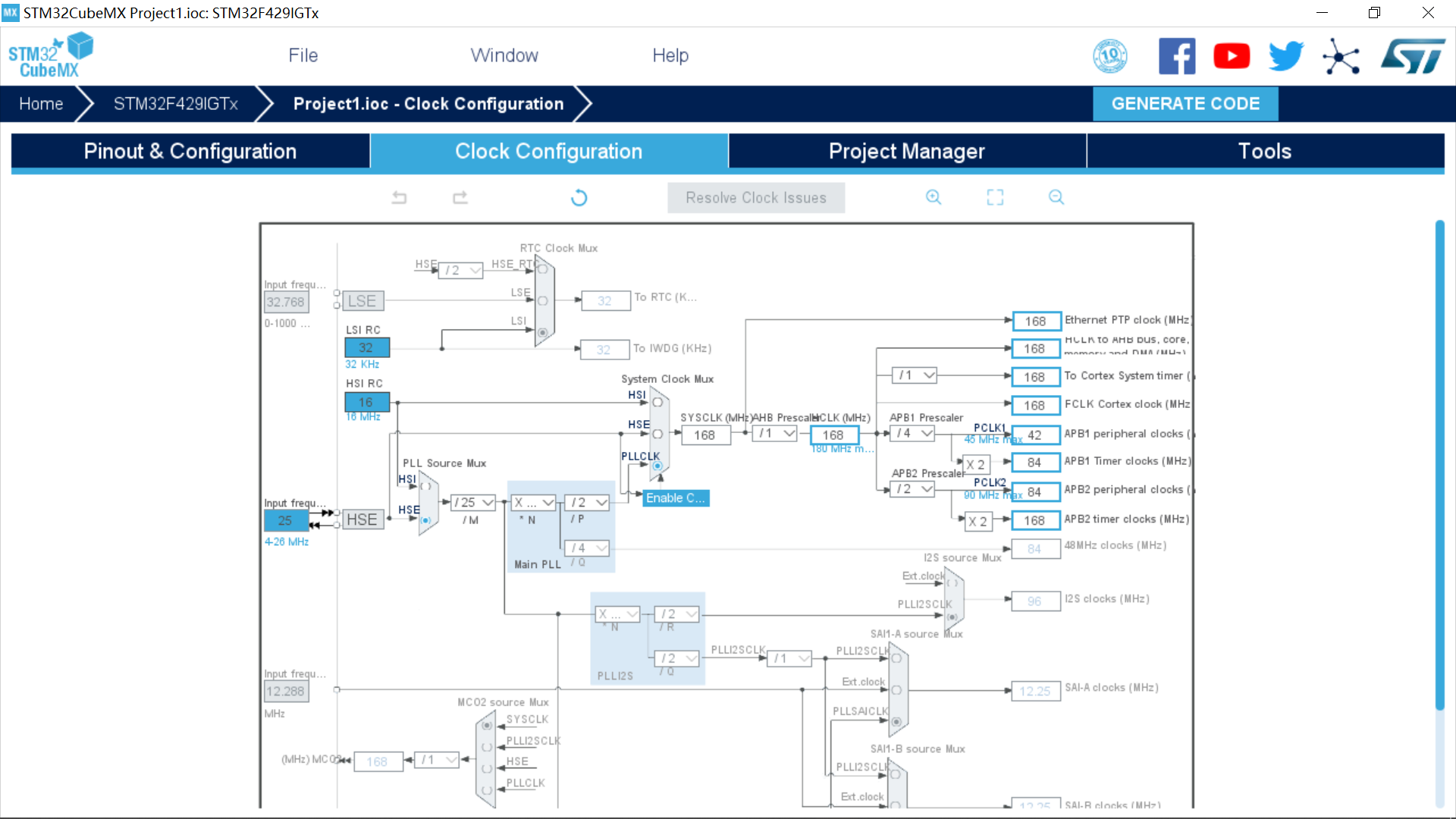1456x819 pixels.
Task: Go to STM32F429IGTx breadcrumb
Action: point(176,104)
